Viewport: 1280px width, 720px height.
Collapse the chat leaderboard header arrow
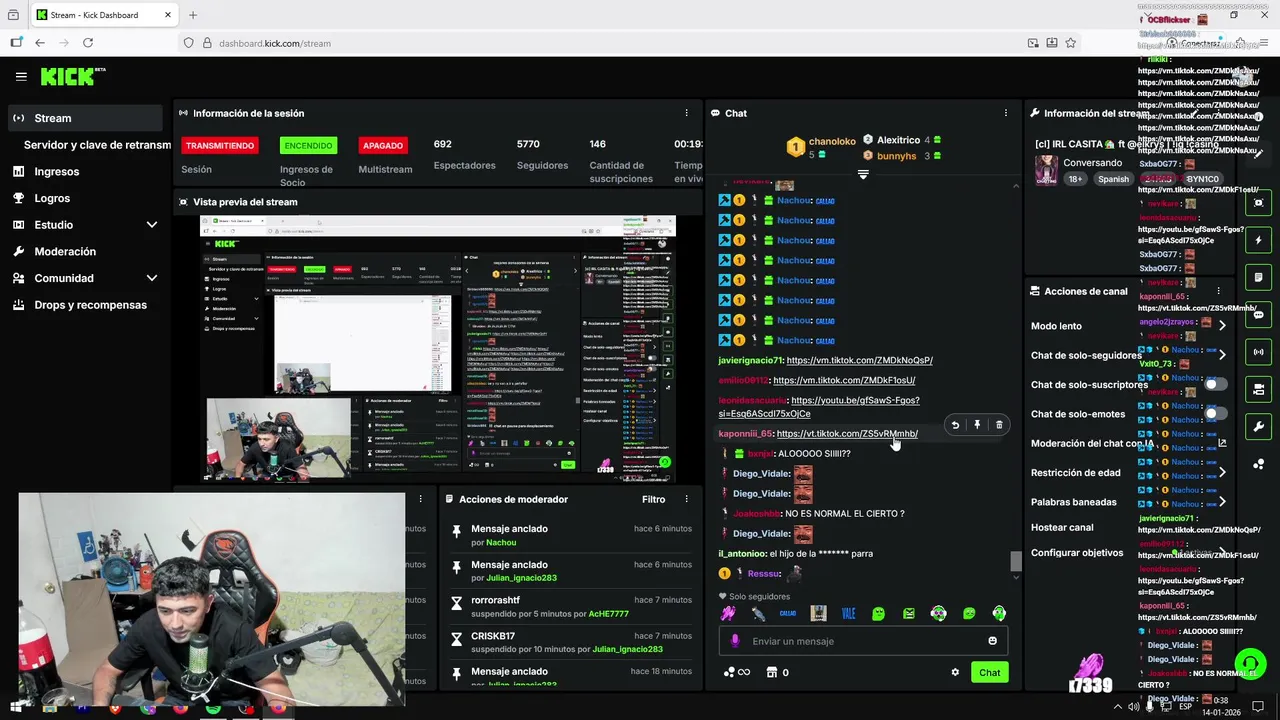[x=863, y=174]
